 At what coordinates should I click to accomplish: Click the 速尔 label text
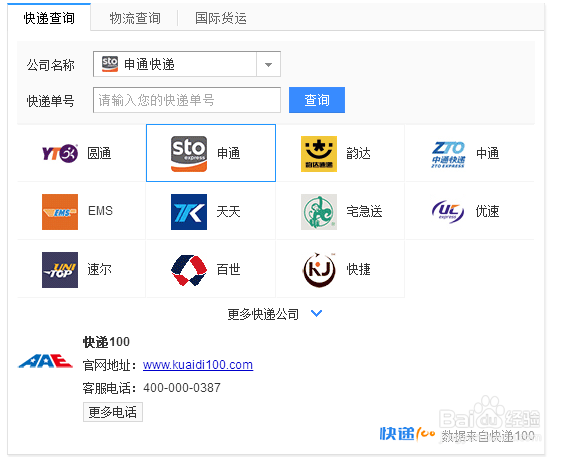coord(99,270)
